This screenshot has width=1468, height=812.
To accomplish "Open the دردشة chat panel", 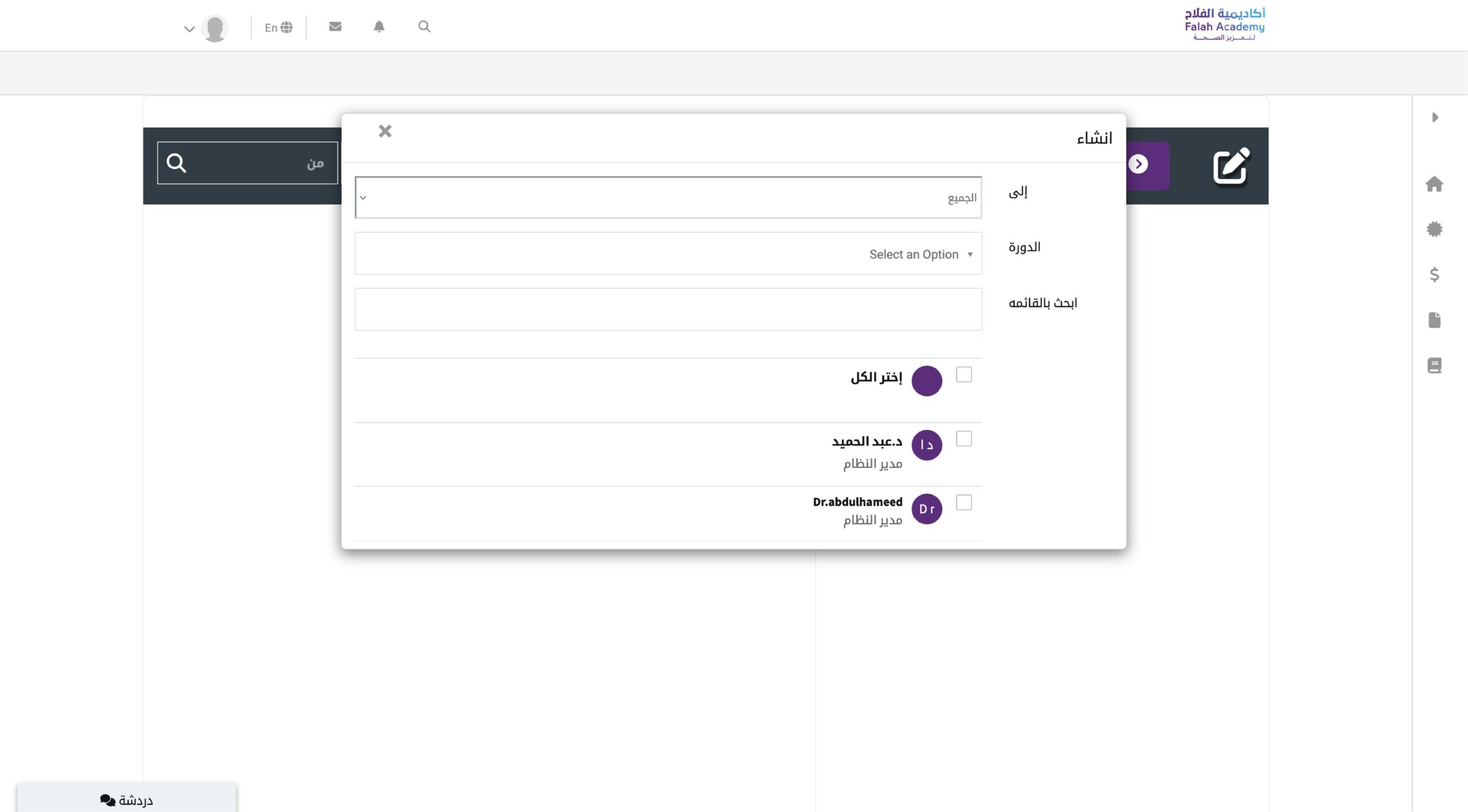I will point(126,799).
